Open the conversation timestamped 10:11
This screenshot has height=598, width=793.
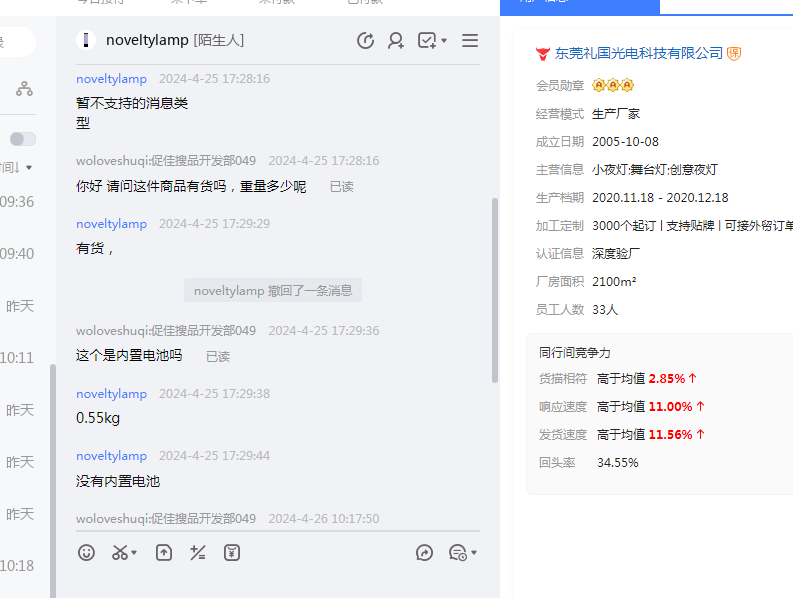tap(17, 358)
